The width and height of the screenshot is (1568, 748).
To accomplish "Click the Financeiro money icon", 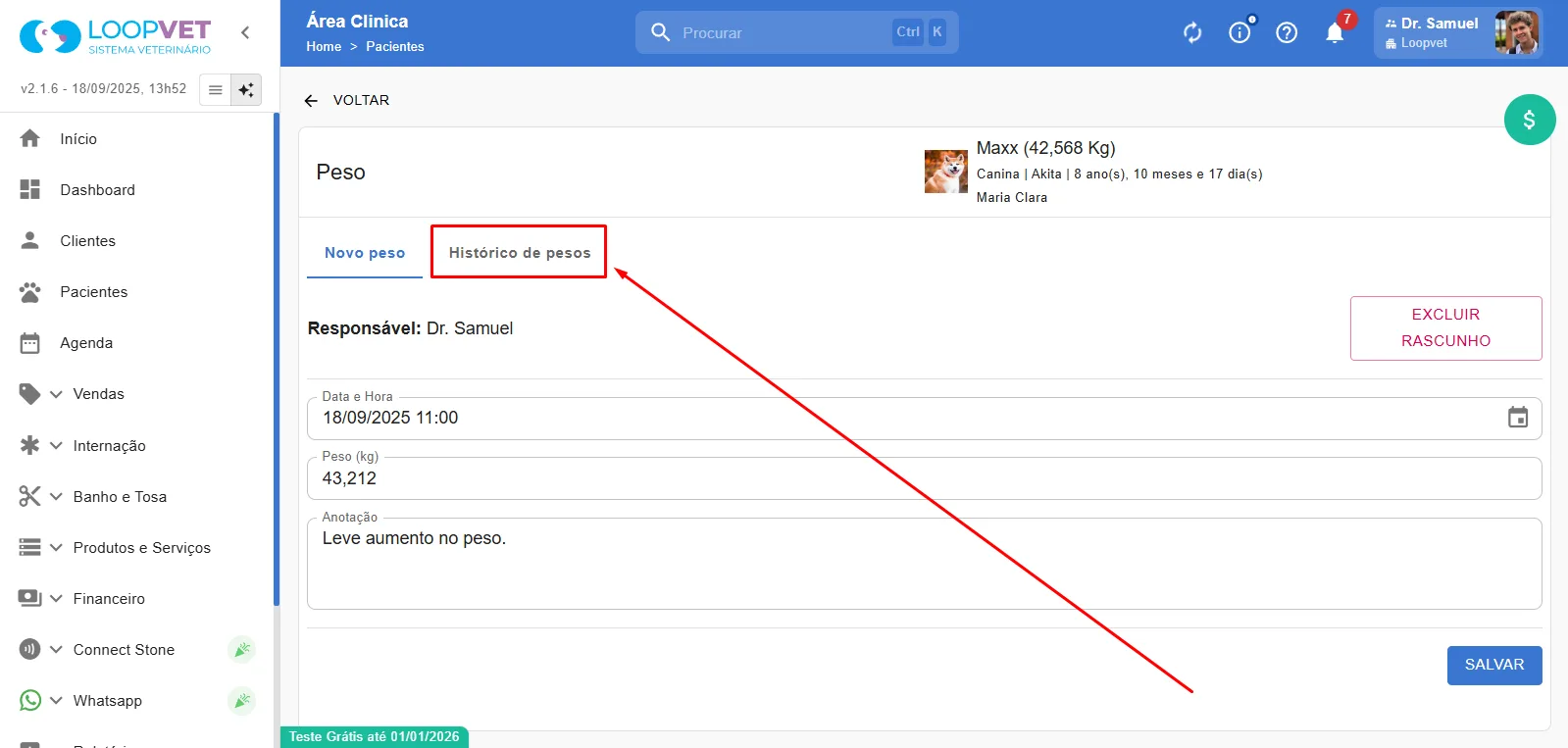I will (30, 598).
